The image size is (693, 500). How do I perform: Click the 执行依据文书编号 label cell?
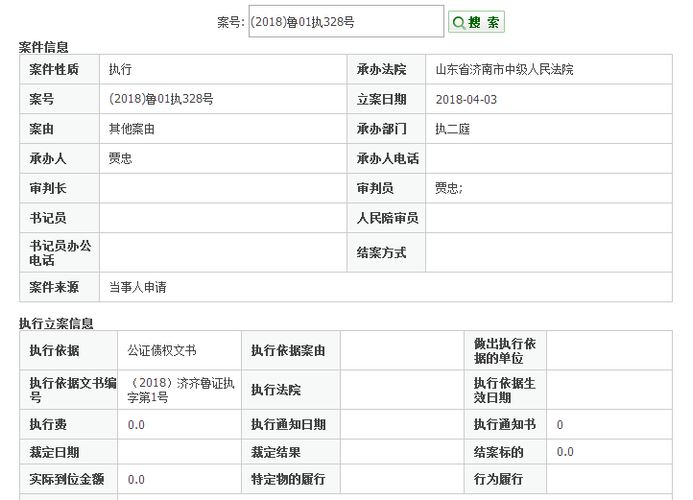(x=69, y=390)
